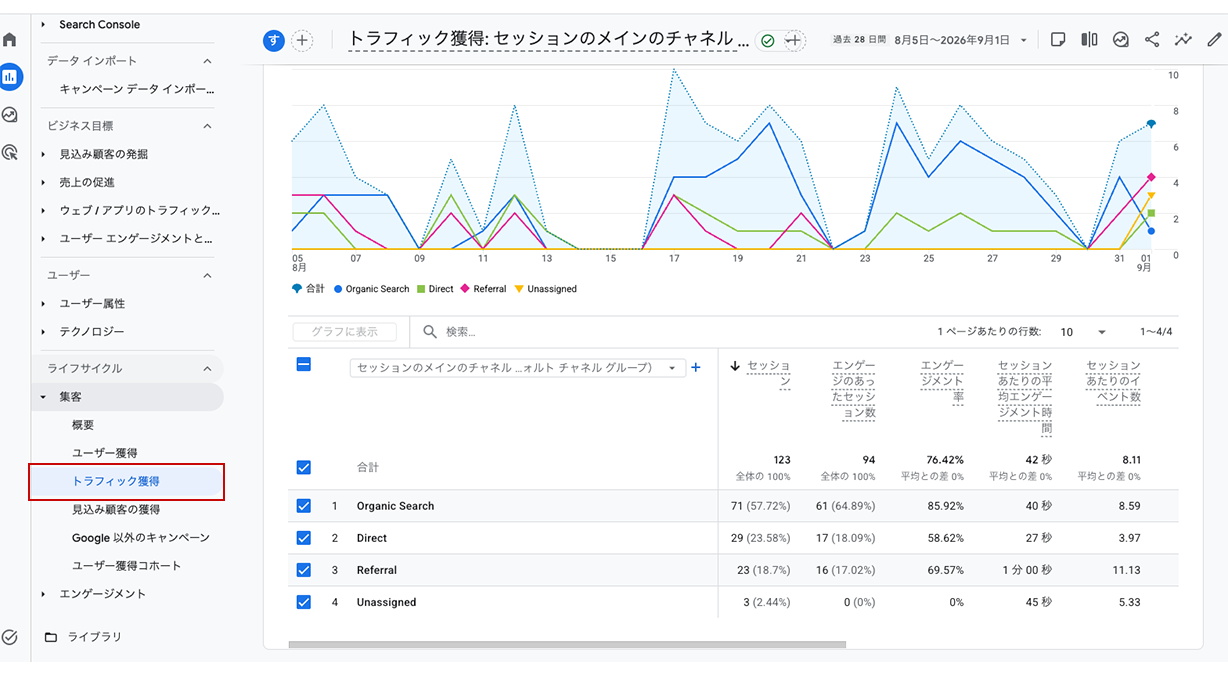Click the horizontal scrollbar under the table
Image resolution: width=1228 pixels, height=675 pixels.
567,645
